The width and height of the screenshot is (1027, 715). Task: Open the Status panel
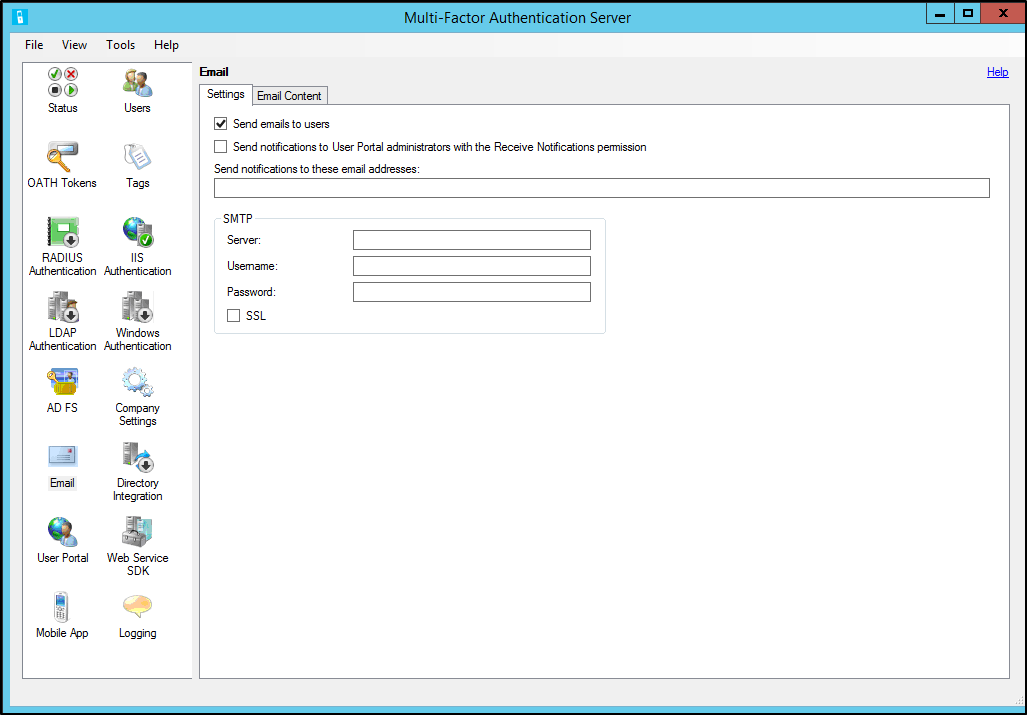click(62, 88)
